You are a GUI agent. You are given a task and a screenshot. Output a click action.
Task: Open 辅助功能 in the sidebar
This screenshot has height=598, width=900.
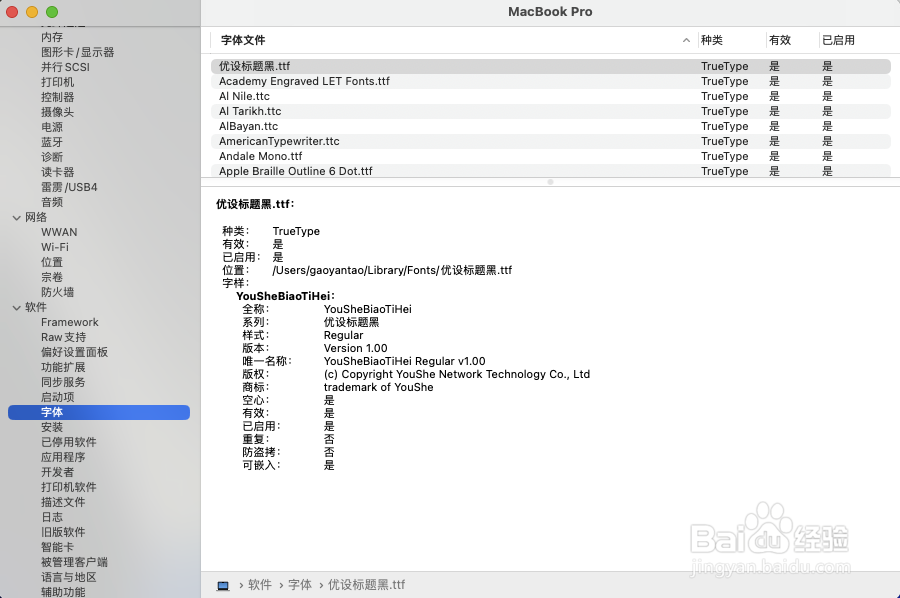(x=63, y=592)
